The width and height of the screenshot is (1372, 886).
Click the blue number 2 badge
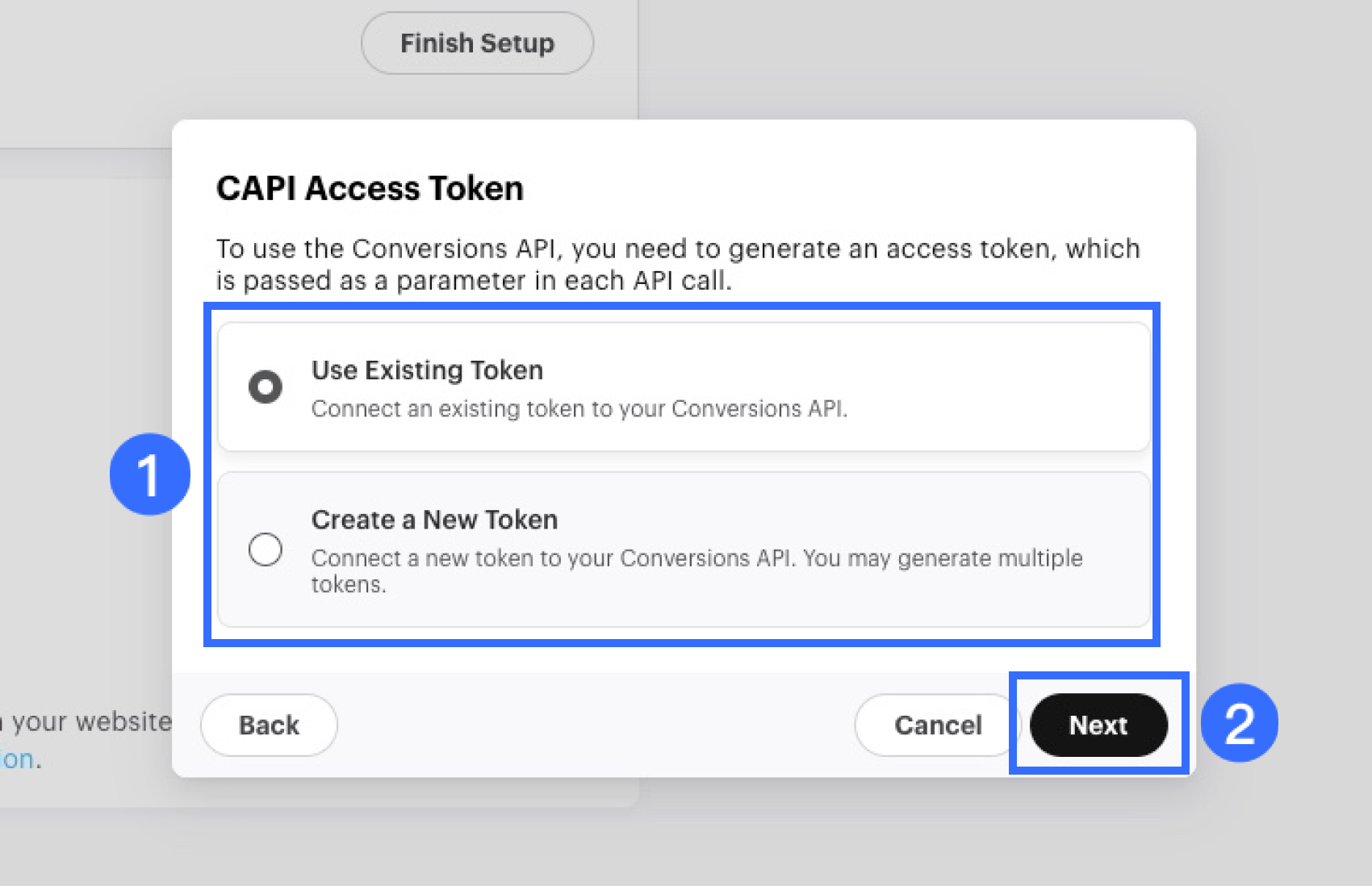click(1239, 723)
